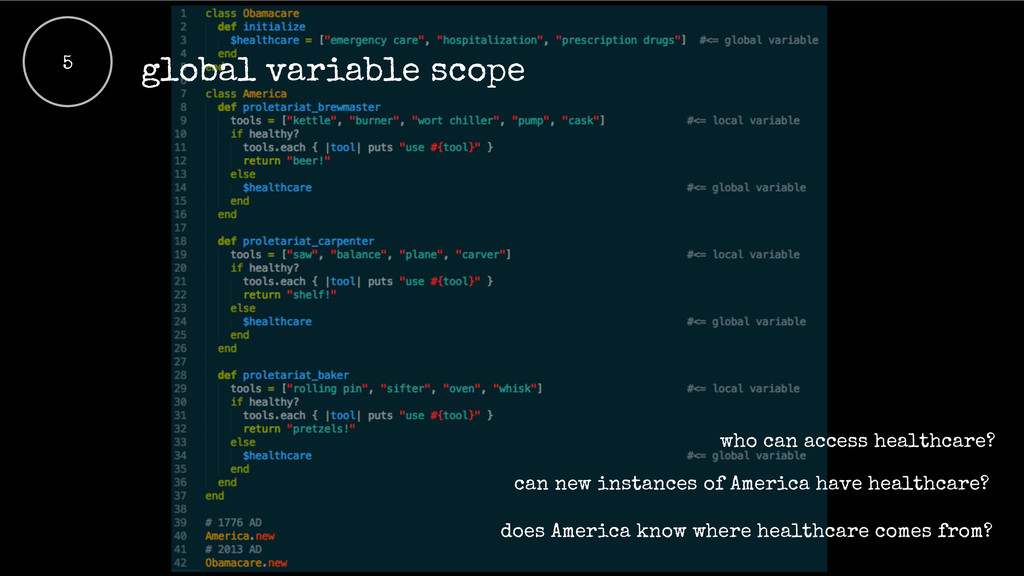
Task: Click the "hospitalization" string on line 3
Action: [490, 40]
